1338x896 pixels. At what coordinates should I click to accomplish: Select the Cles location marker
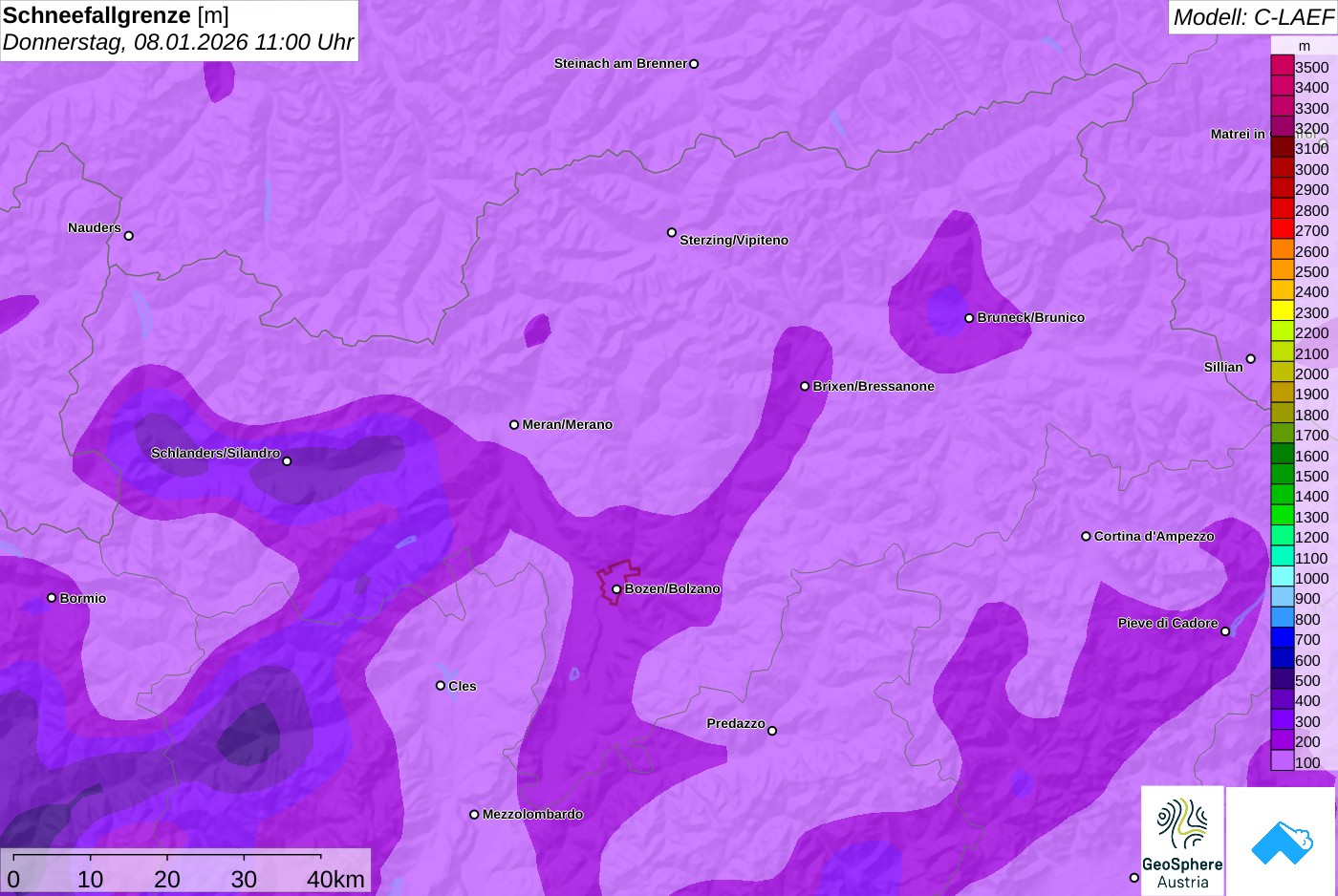pos(441,685)
